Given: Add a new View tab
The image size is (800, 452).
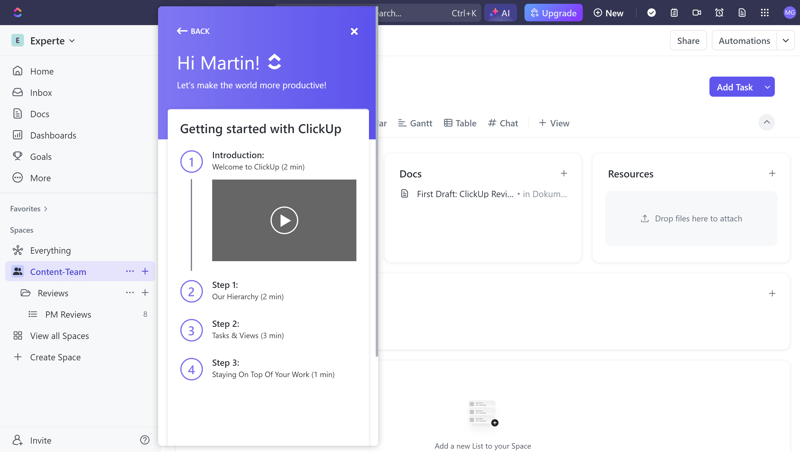Looking at the screenshot, I should [554, 123].
